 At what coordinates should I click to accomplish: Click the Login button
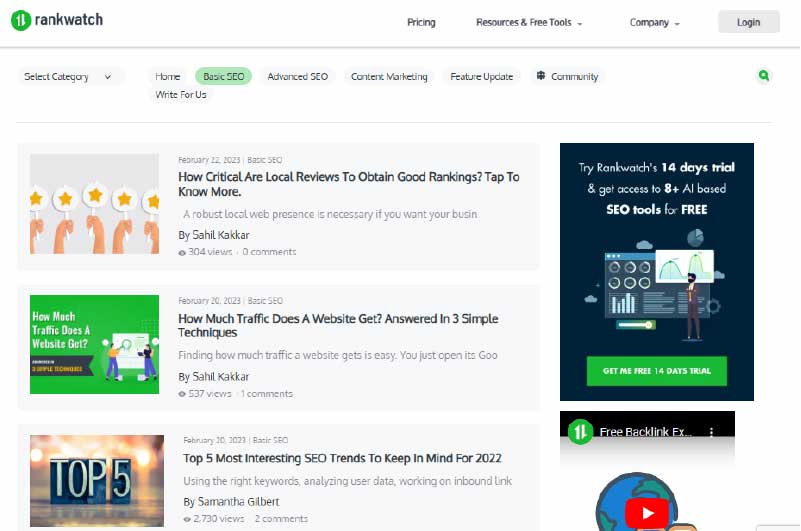click(x=748, y=22)
